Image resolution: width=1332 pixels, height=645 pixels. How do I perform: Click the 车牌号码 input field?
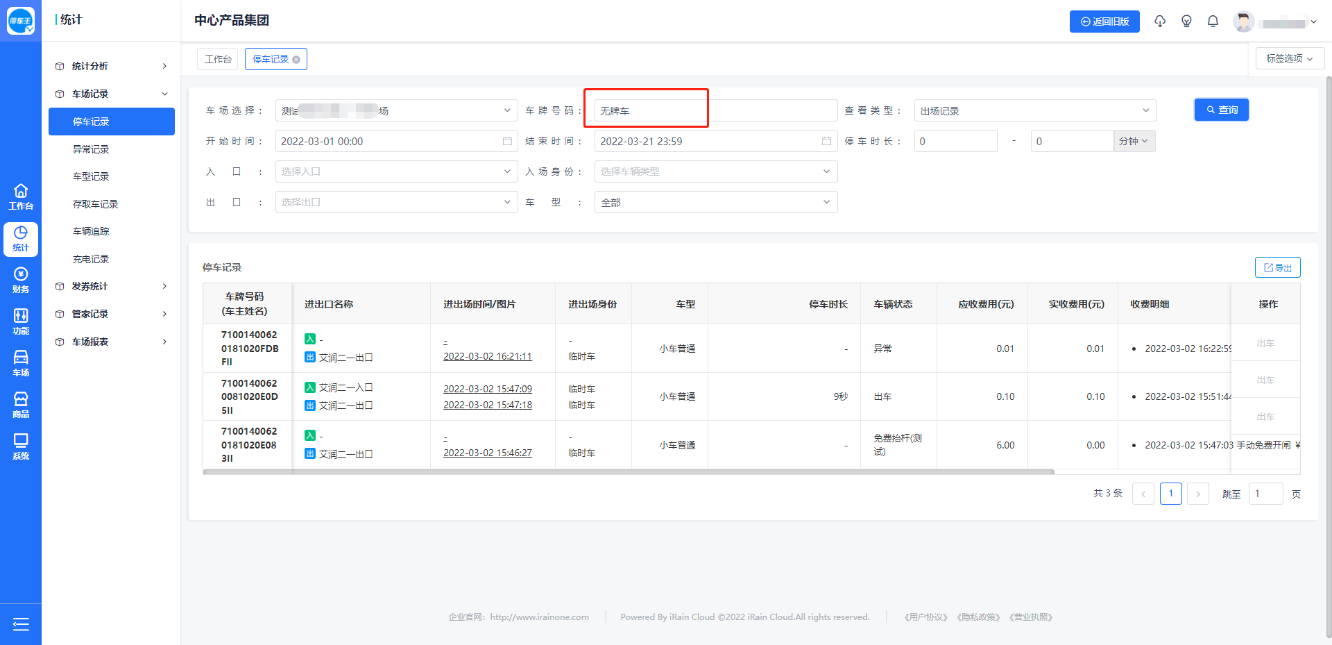pos(715,111)
